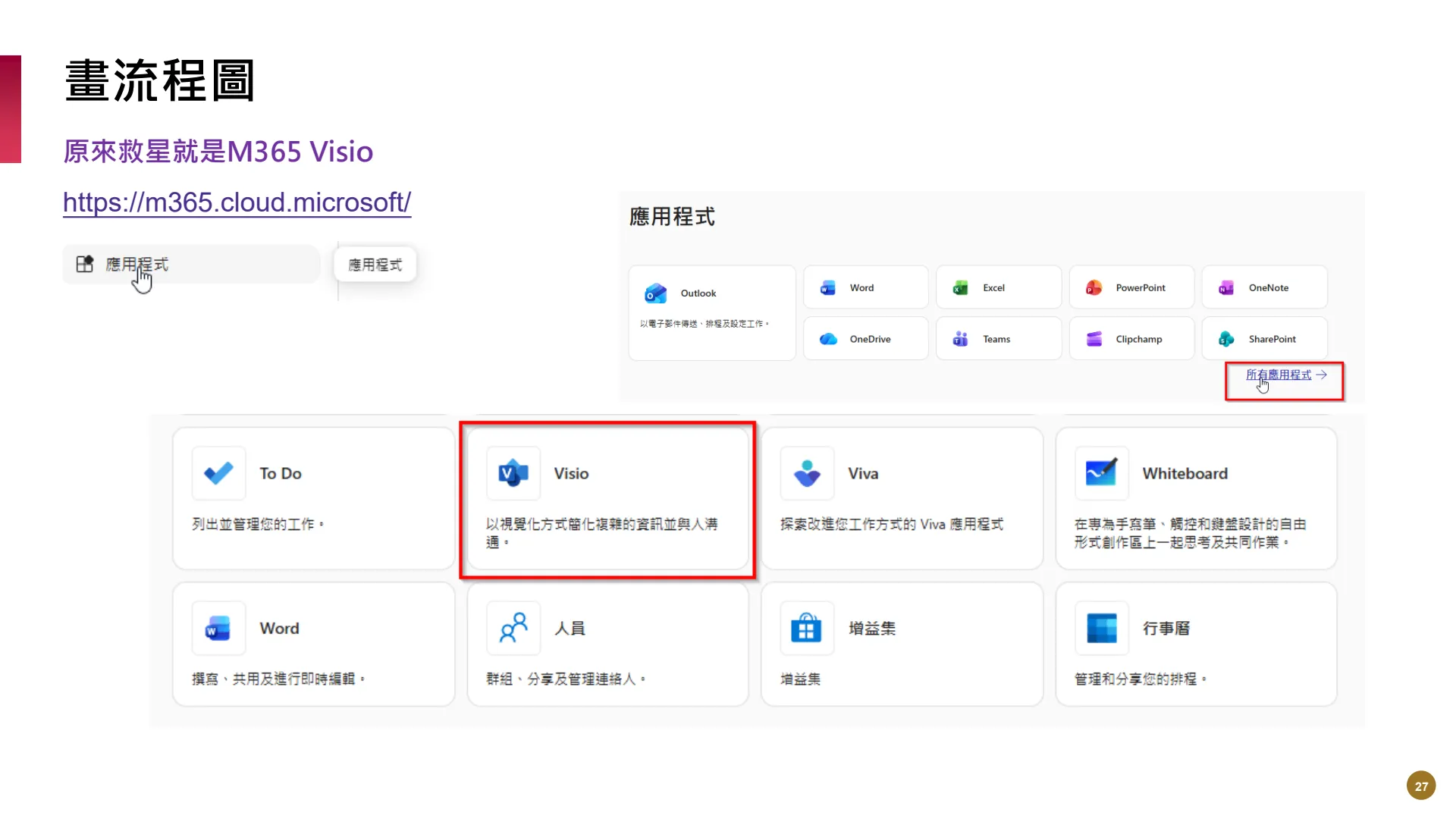
Task: Click the Excel app icon
Action: click(960, 288)
